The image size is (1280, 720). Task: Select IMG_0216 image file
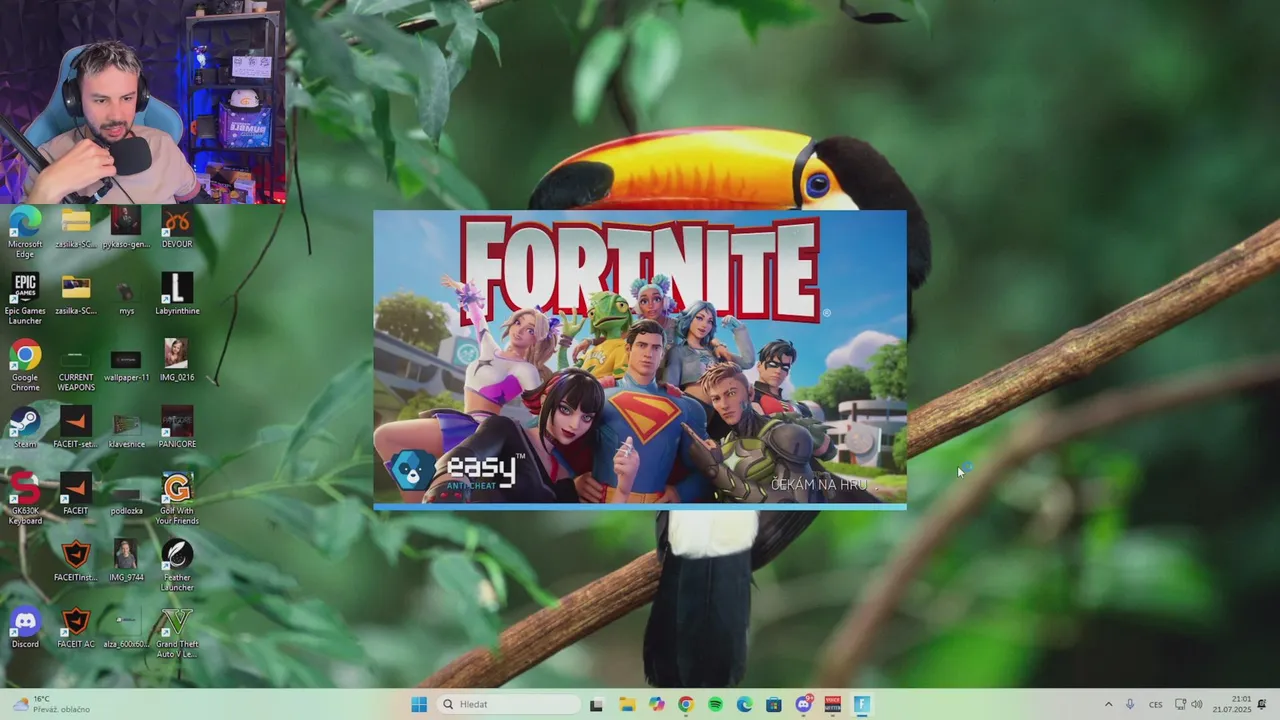coord(177,361)
